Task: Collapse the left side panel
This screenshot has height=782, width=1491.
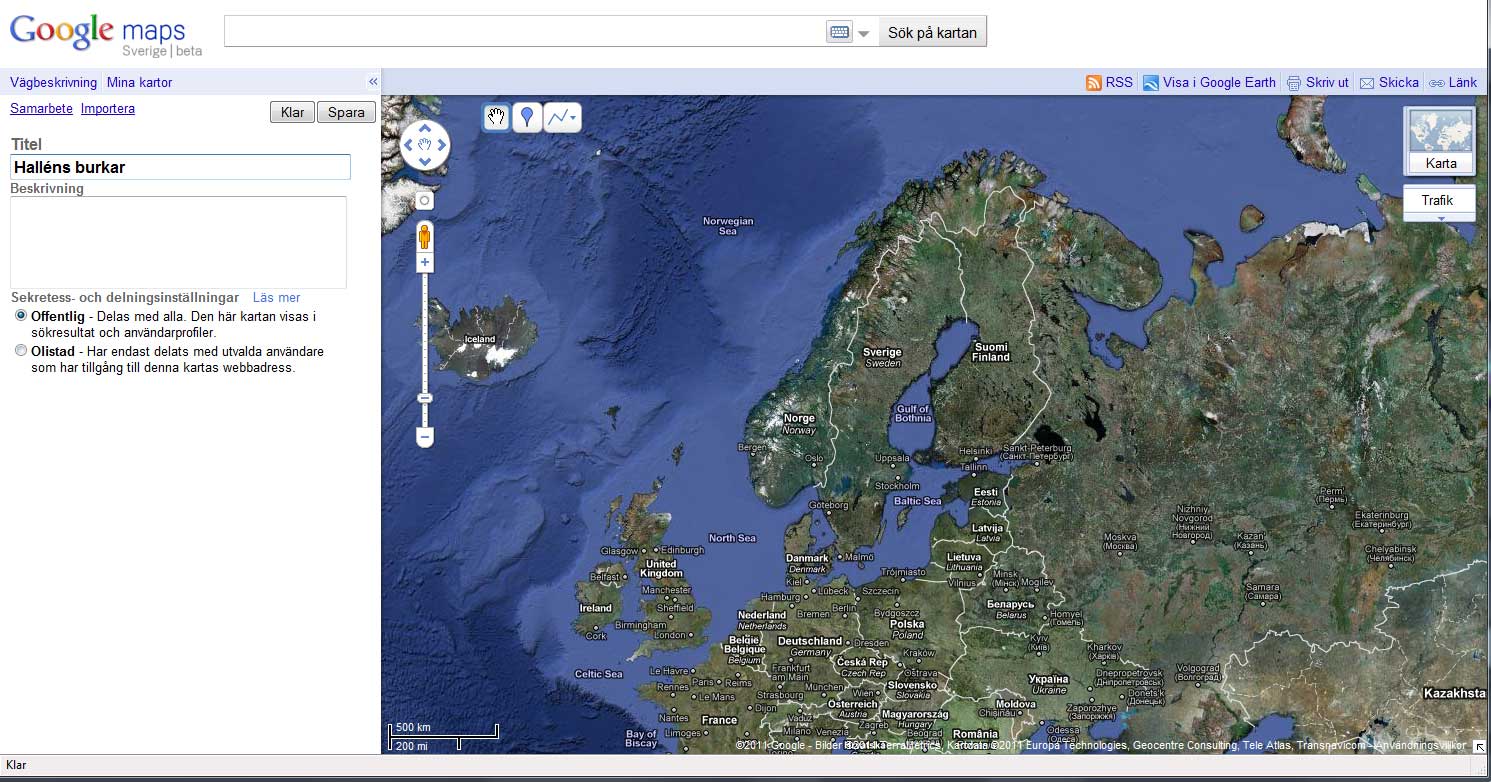Action: coord(373,82)
